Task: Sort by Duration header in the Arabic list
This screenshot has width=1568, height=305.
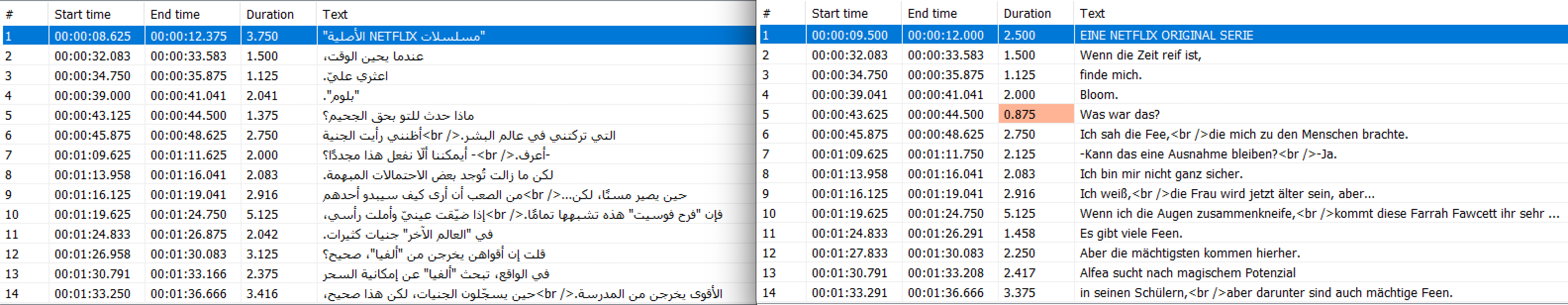Action: 270,14
